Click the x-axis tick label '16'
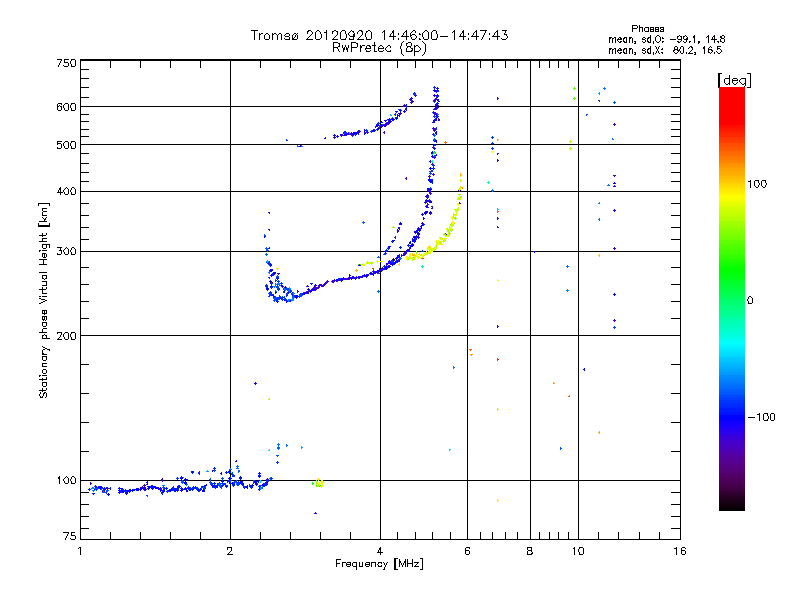 pos(680,551)
